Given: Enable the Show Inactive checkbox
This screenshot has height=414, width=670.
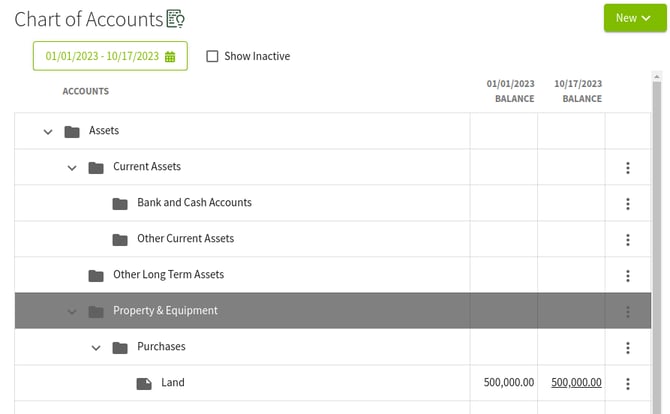Looking at the screenshot, I should pos(212,57).
